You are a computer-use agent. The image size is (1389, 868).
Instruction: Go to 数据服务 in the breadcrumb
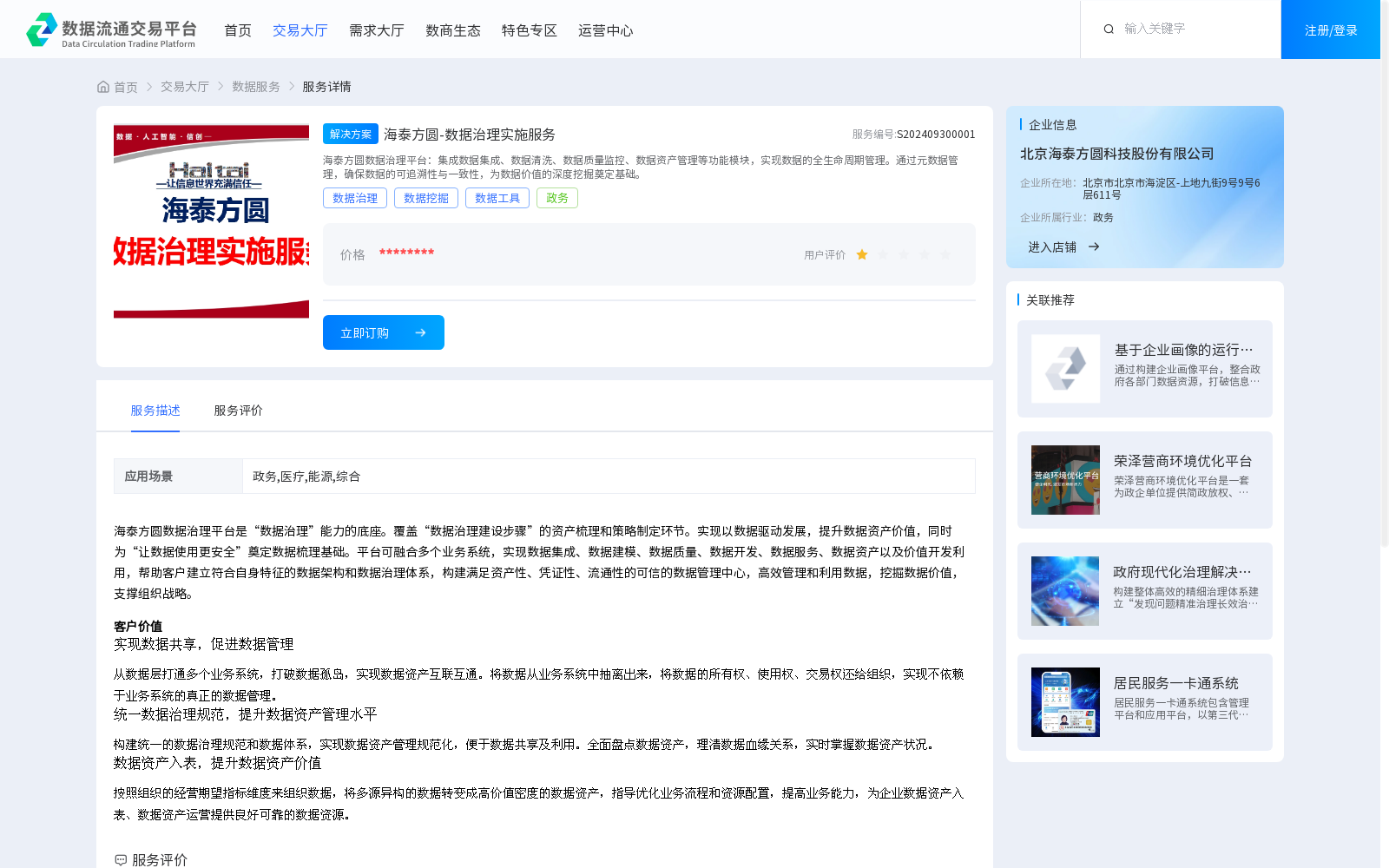pos(256,87)
